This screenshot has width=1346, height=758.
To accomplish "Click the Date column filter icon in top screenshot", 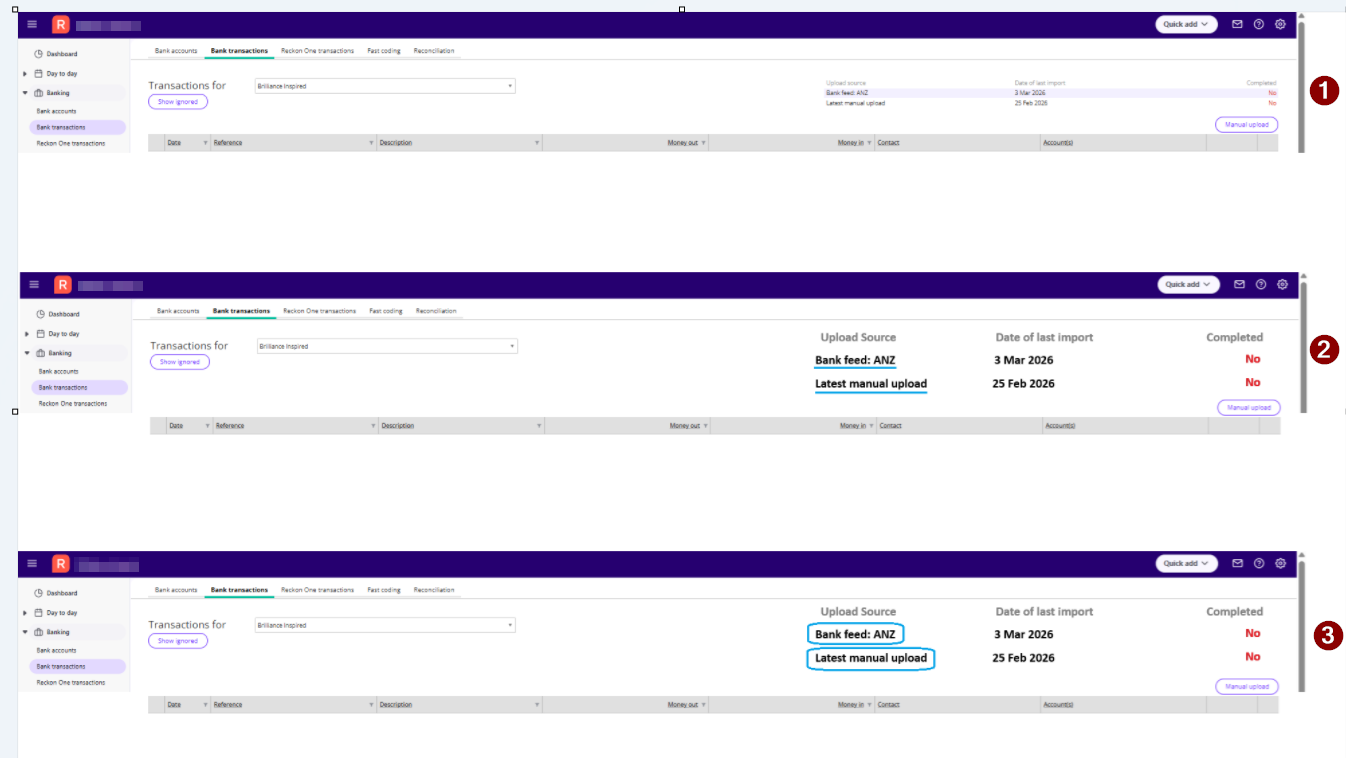I will (x=206, y=143).
